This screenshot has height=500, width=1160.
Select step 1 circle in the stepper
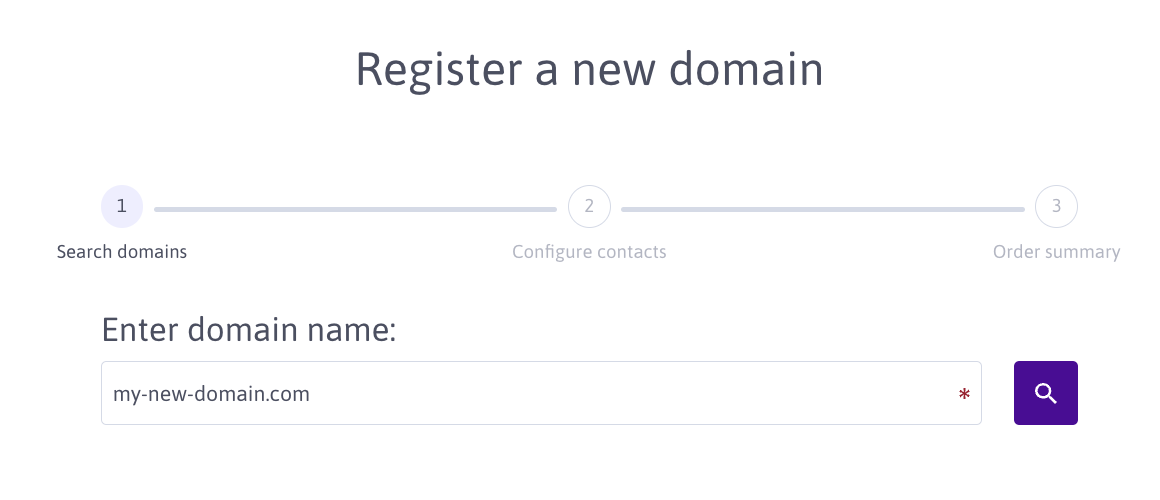tap(122, 207)
